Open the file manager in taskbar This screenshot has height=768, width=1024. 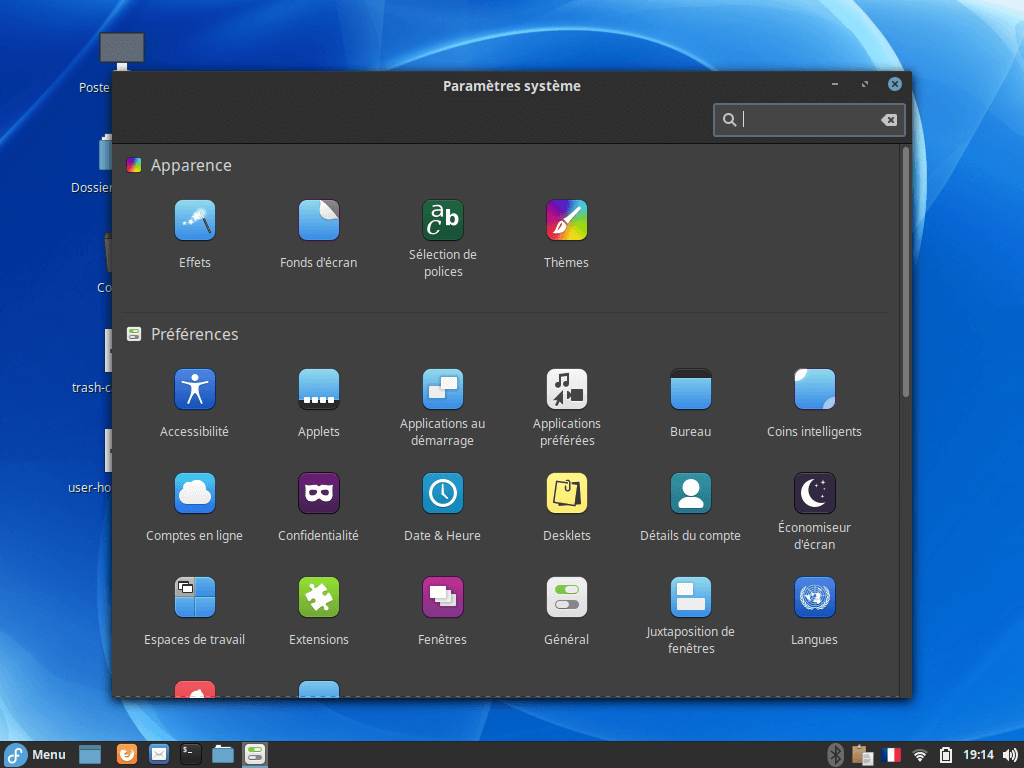click(223, 754)
